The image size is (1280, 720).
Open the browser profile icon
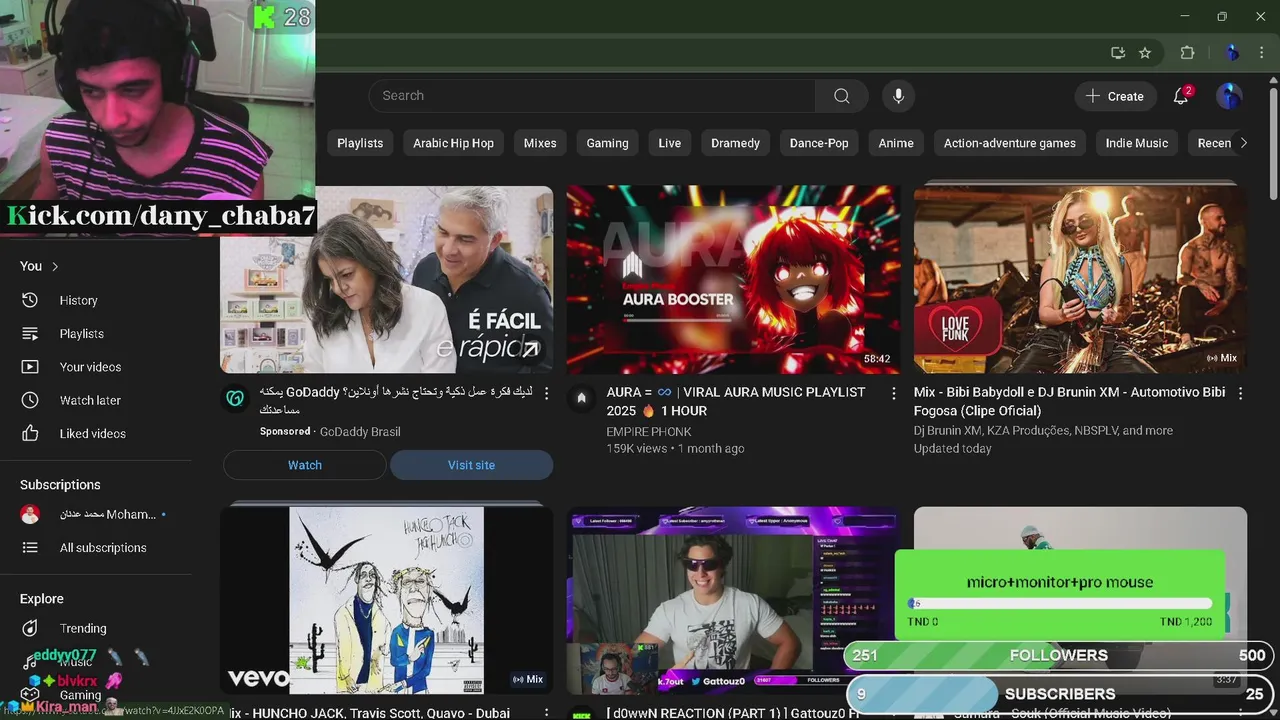click(x=1232, y=53)
